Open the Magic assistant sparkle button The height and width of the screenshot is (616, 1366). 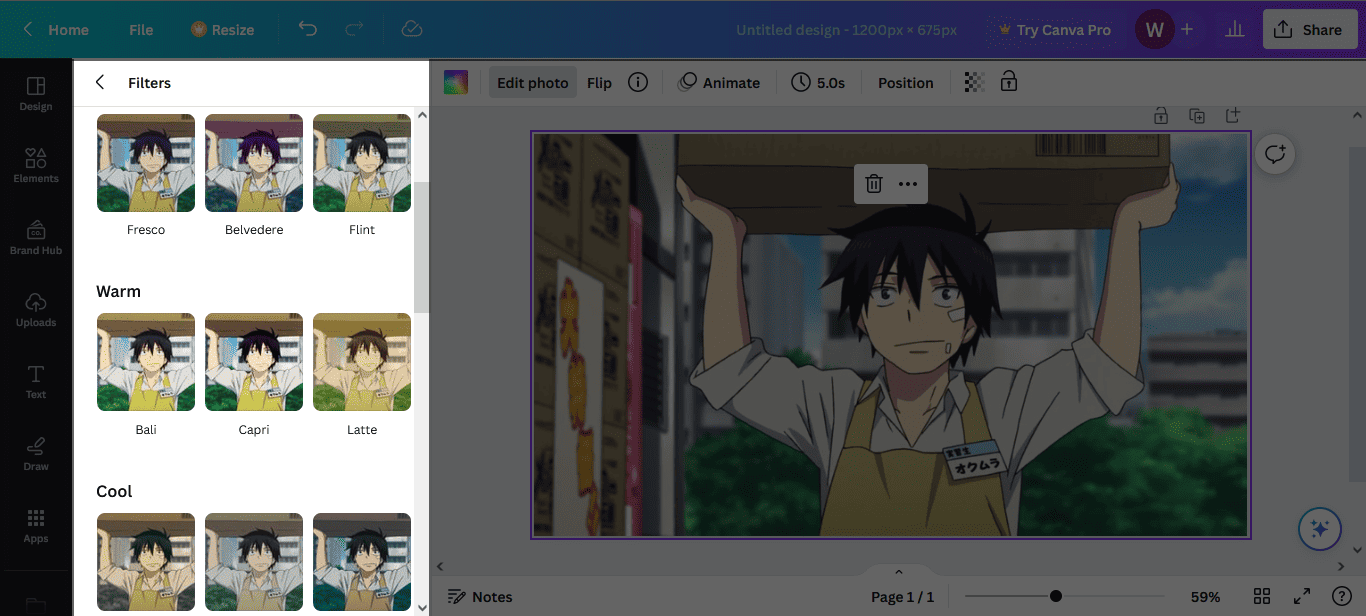click(x=1319, y=529)
